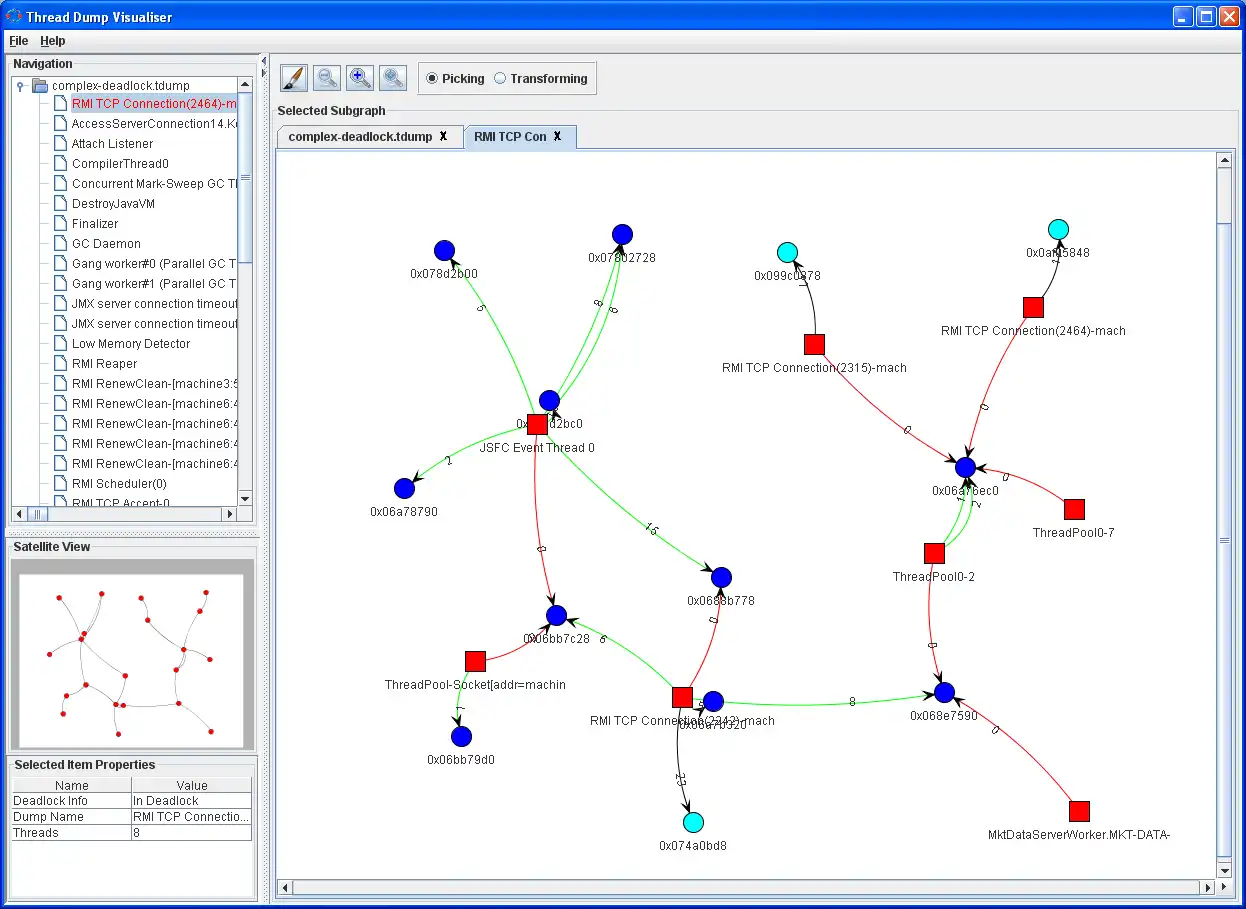1246x909 pixels.
Task: Click the Navigation horizontal scroll right arrow
Action: [230, 514]
